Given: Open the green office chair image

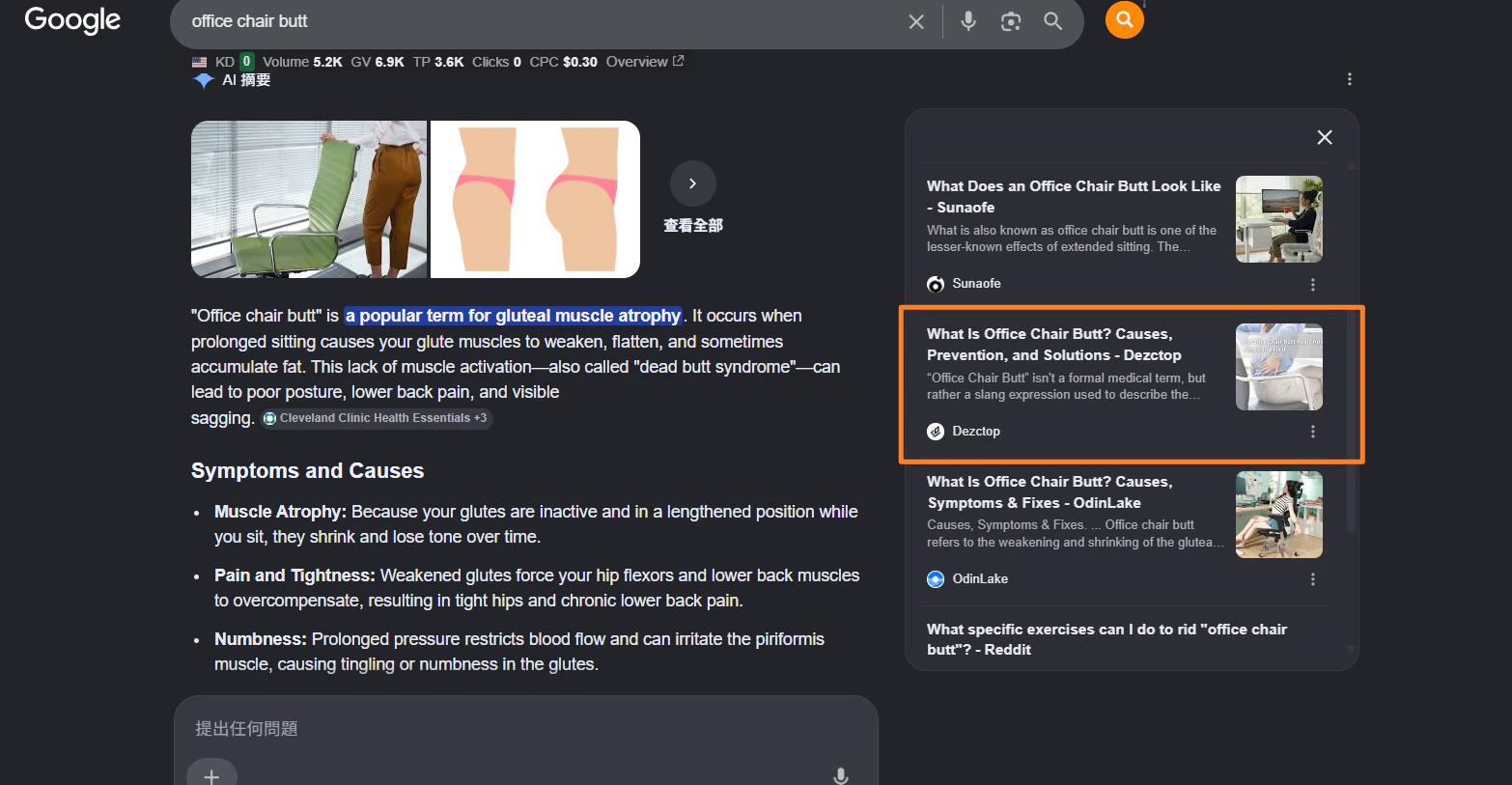Looking at the screenshot, I should pyautogui.click(x=309, y=199).
